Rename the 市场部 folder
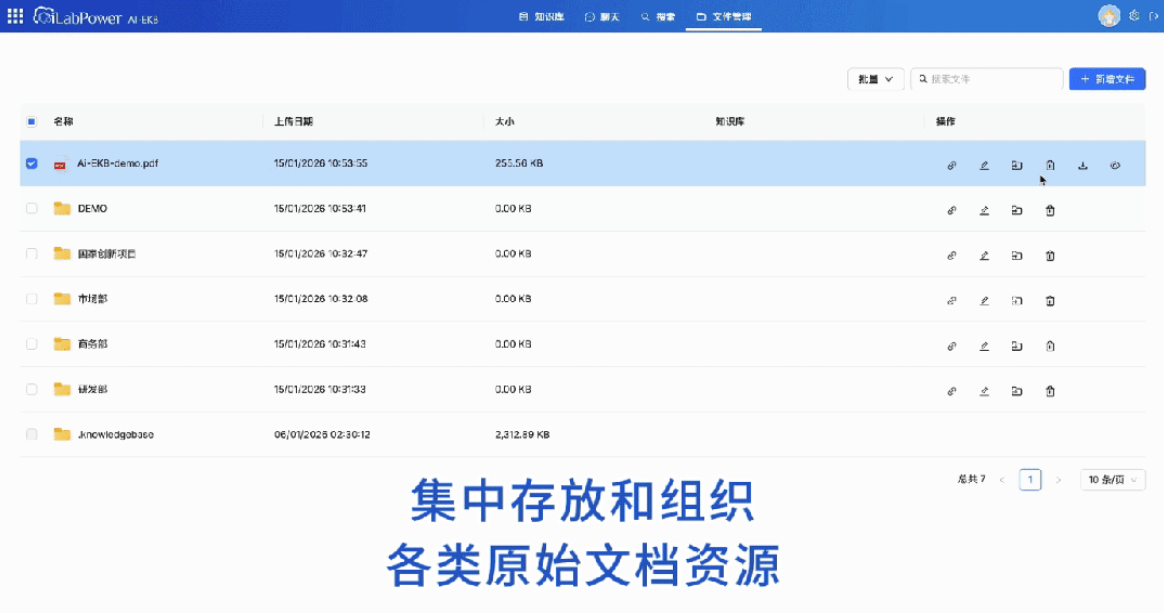 984,301
